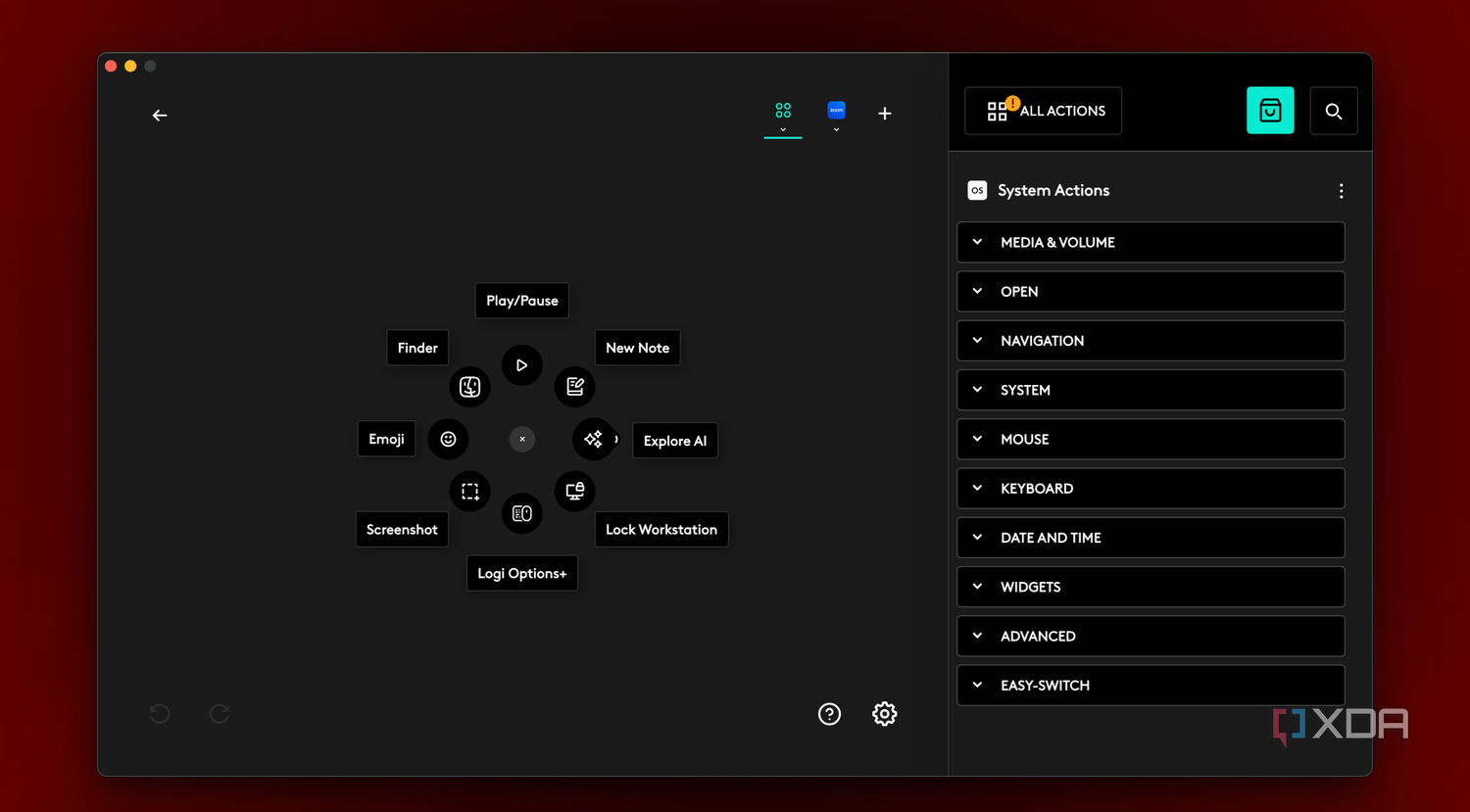Click the Finder label
1470x812 pixels.
417,348
